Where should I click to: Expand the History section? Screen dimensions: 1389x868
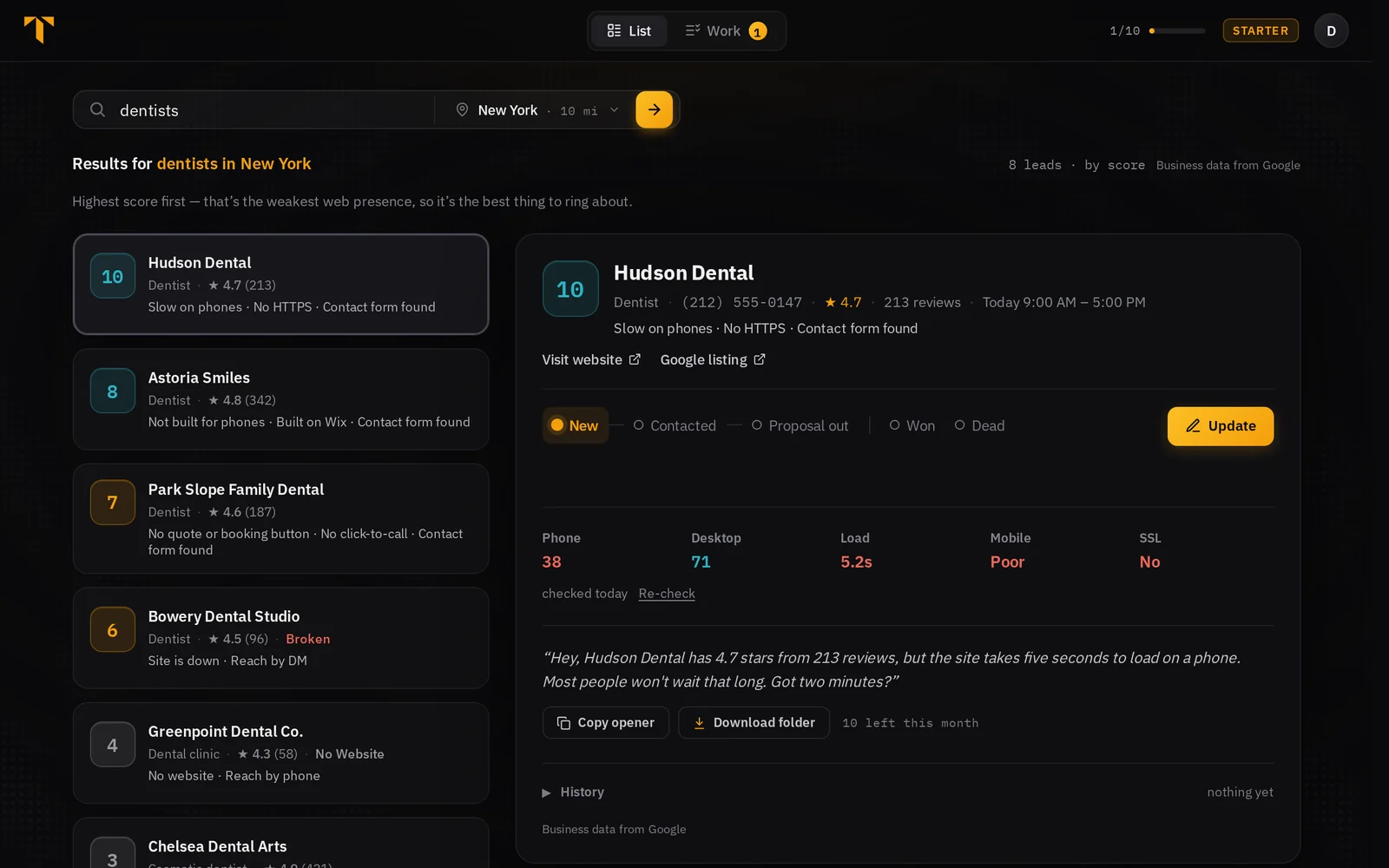point(573,792)
